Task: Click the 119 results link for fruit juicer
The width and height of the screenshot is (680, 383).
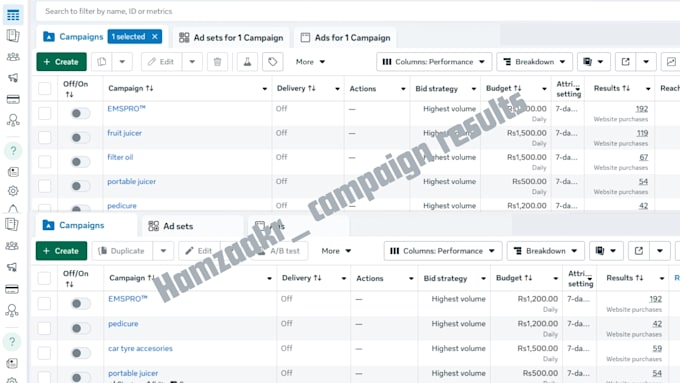Action: [642, 133]
